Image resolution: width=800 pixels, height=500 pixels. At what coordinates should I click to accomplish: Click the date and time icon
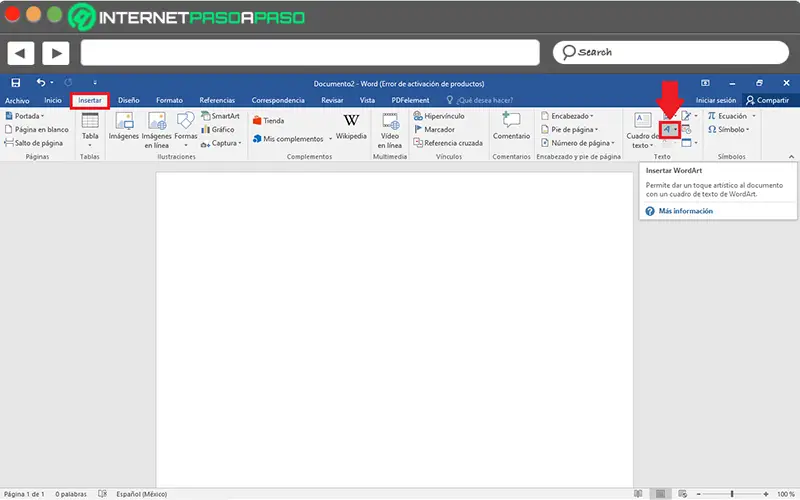click(686, 130)
